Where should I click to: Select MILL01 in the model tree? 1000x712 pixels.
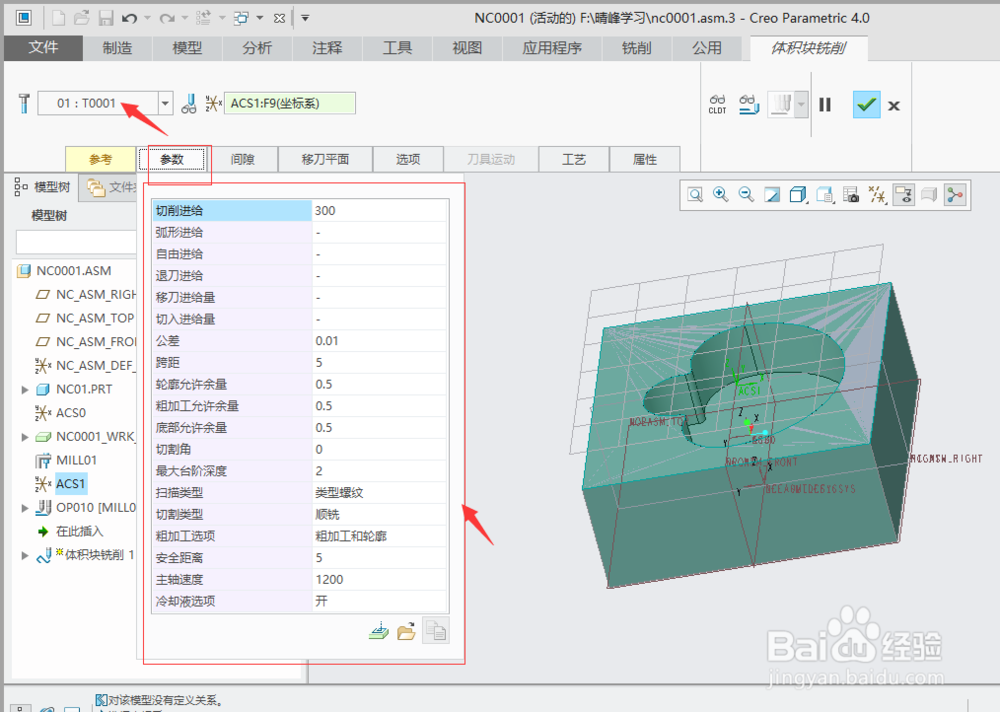pyautogui.click(x=77, y=460)
